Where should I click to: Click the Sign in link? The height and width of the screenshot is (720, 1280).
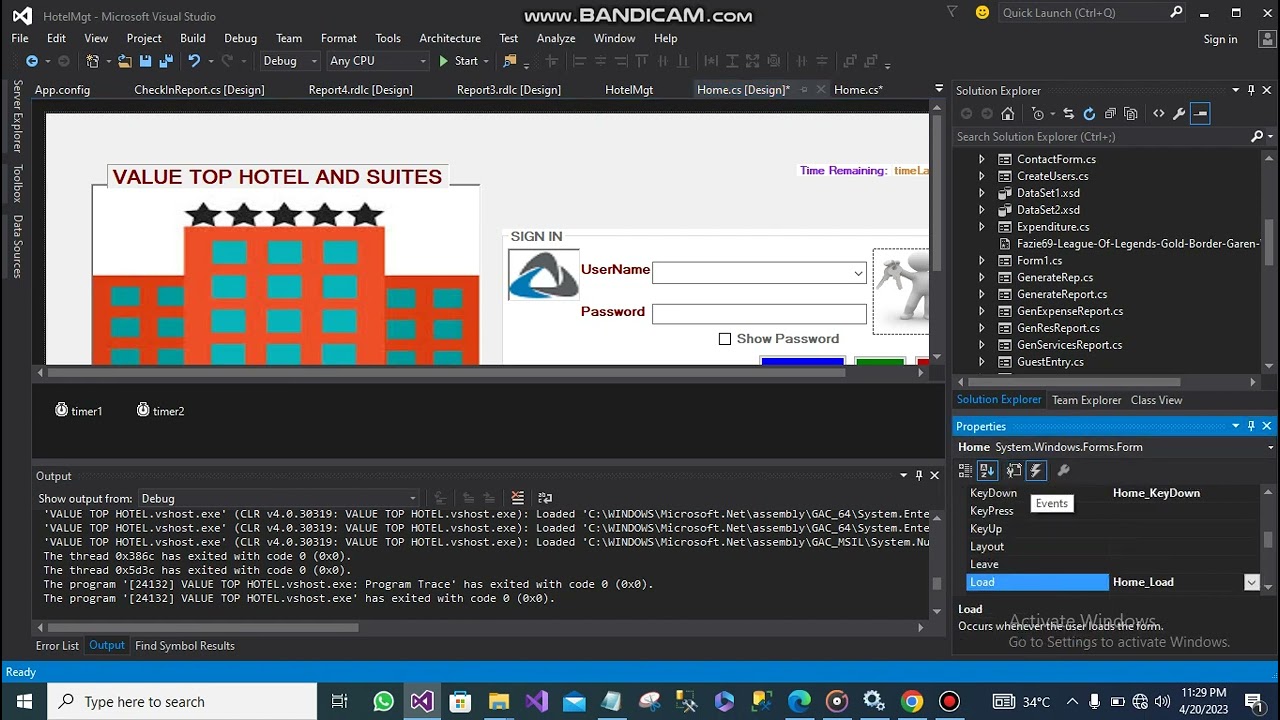1220,39
